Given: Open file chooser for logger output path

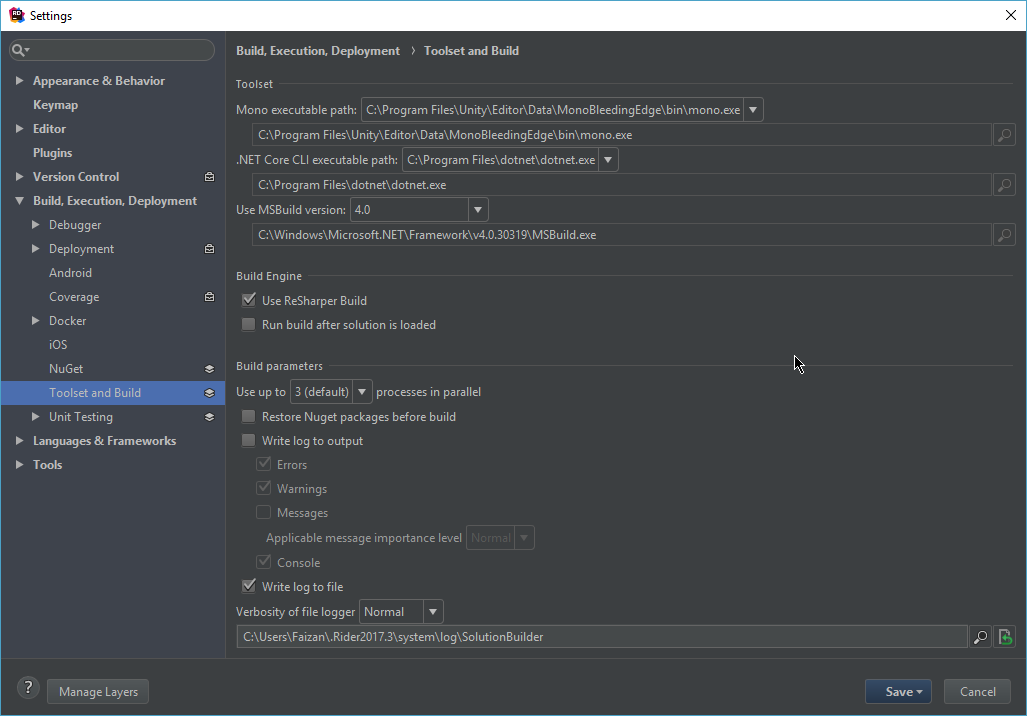Looking at the screenshot, I should point(980,636).
